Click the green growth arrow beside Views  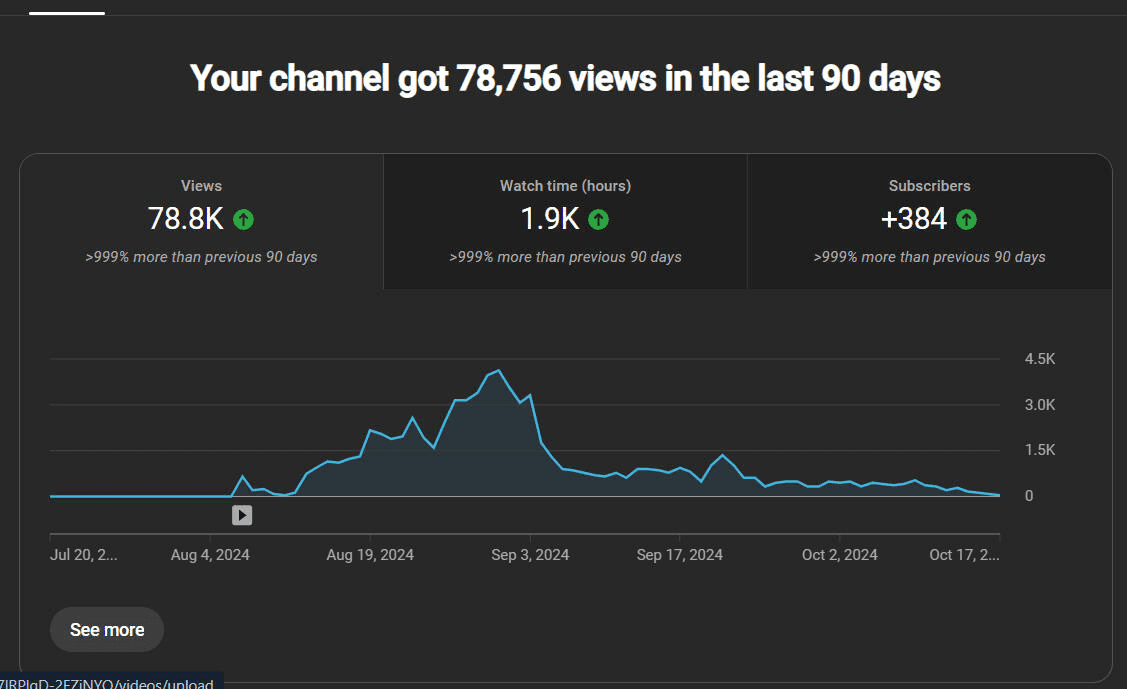[x=242, y=218]
